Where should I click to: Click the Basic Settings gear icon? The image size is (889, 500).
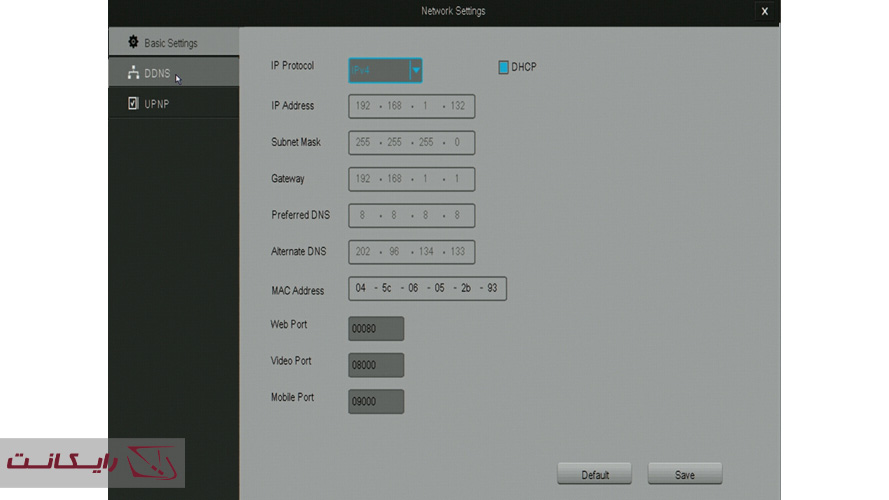point(133,42)
